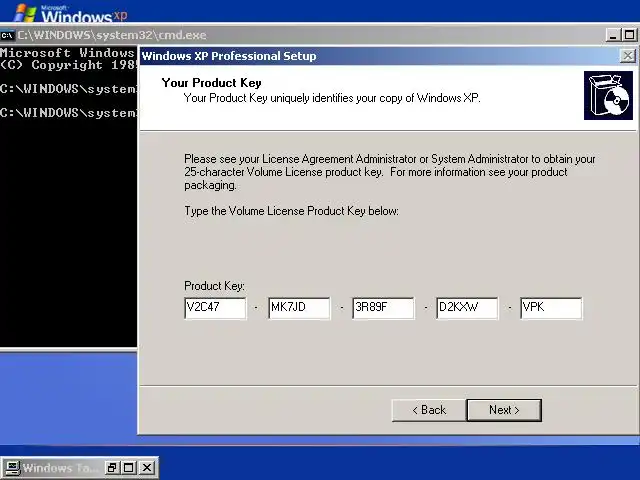Click 'Microsoft Windows' line in cmd window

(x=67, y=53)
